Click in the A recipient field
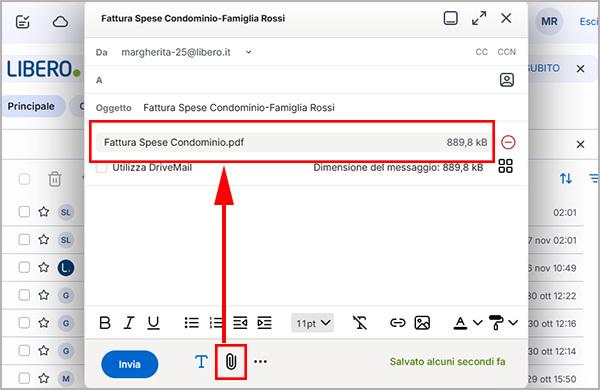Image resolution: width=600 pixels, height=390 pixels. pyautogui.click(x=298, y=80)
